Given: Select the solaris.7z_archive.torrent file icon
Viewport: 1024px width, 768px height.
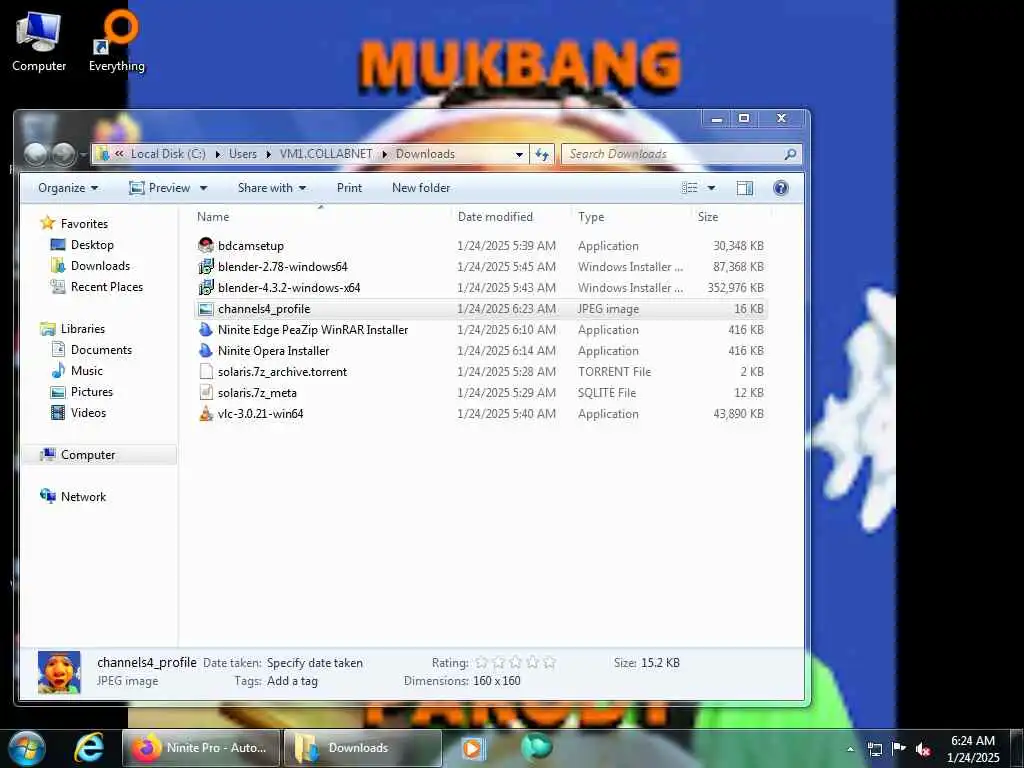Looking at the screenshot, I should pos(206,372).
